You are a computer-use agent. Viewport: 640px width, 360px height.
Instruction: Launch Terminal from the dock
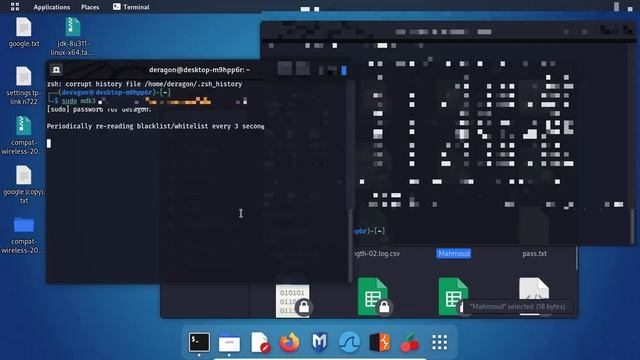tap(199, 342)
